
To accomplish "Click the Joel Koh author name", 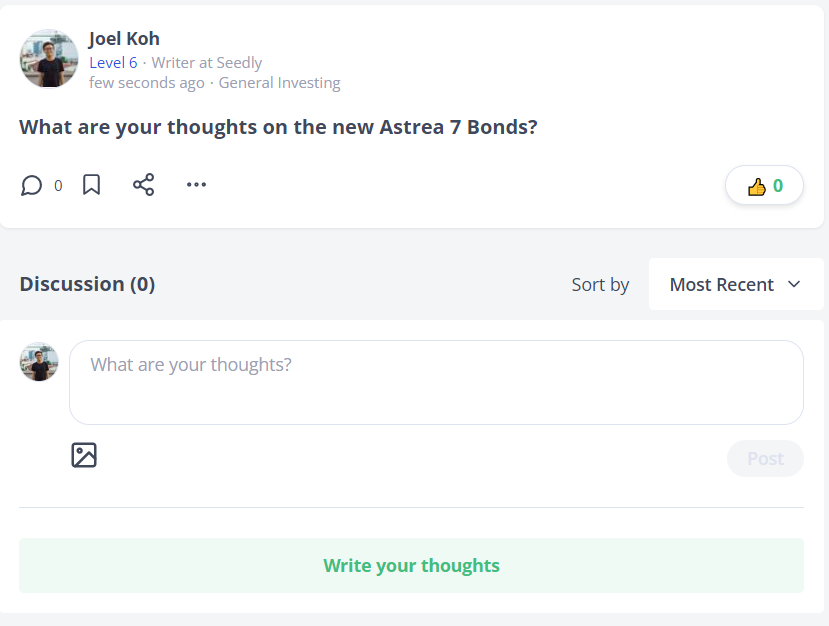I will (x=124, y=39).
